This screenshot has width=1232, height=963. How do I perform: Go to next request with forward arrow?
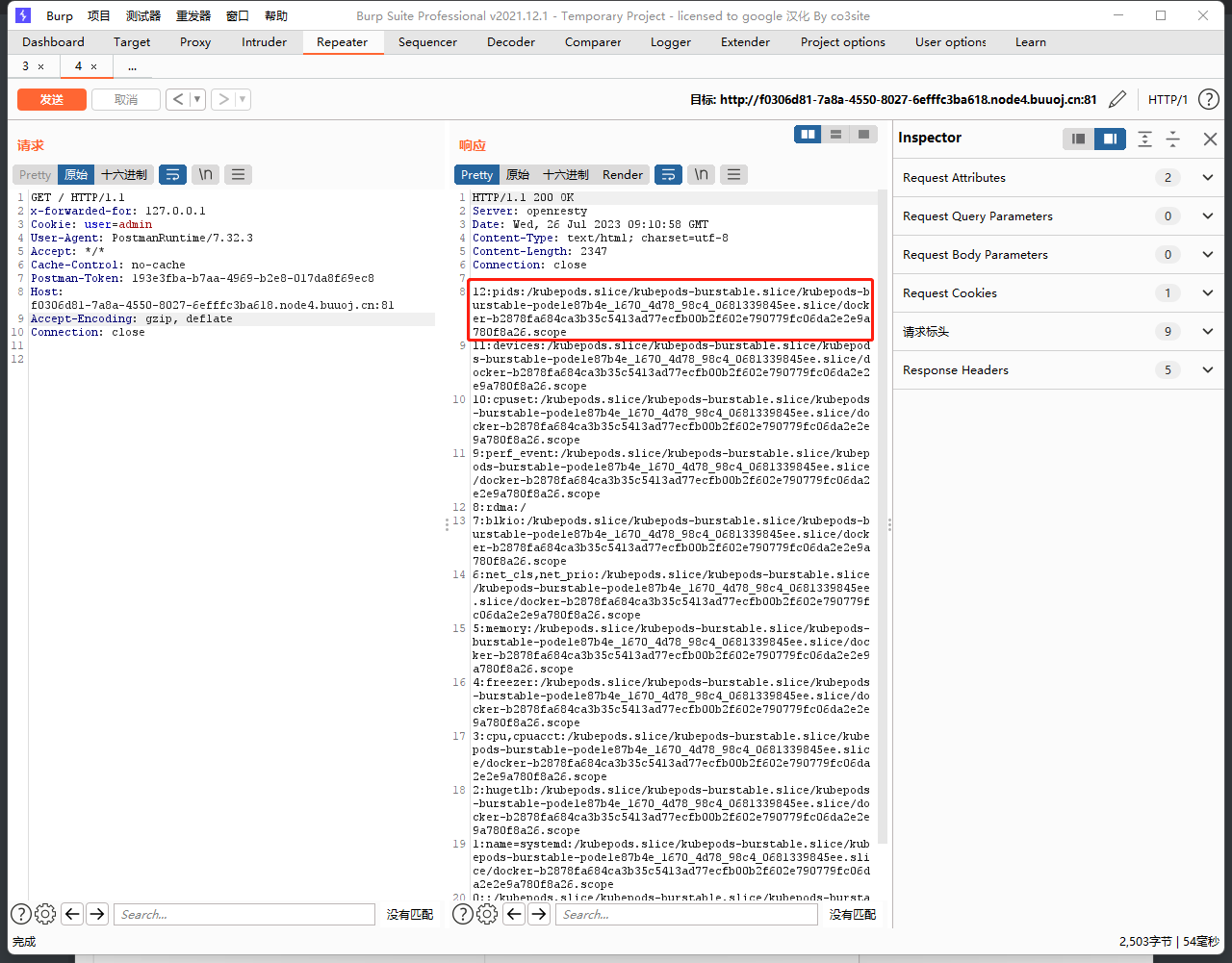coord(223,99)
